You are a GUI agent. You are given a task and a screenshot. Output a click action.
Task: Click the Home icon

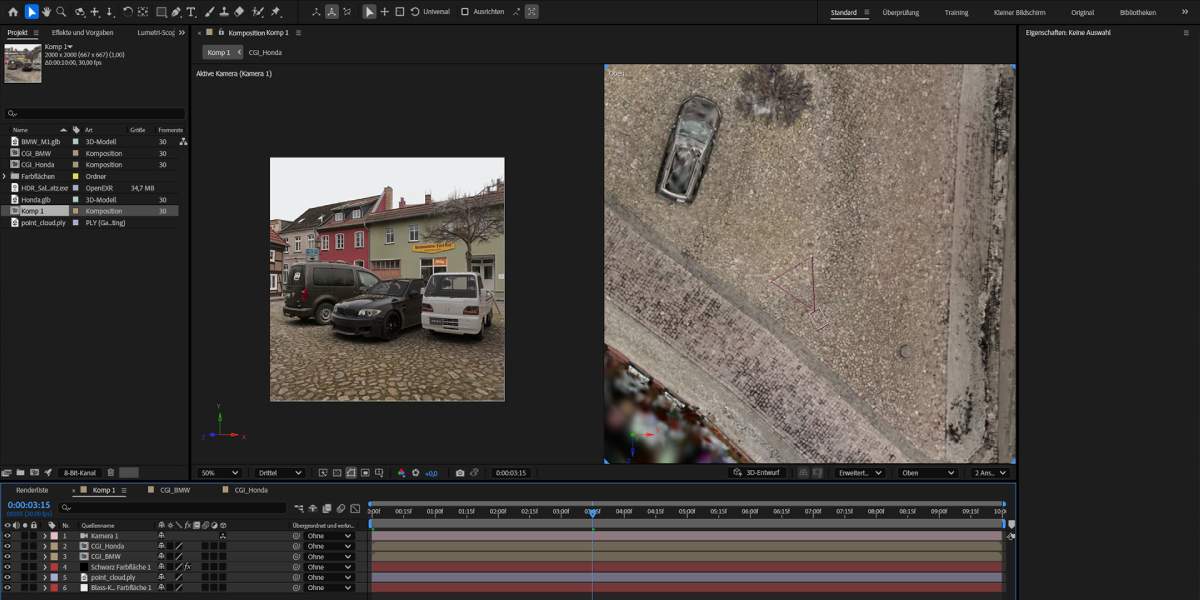[x=11, y=12]
